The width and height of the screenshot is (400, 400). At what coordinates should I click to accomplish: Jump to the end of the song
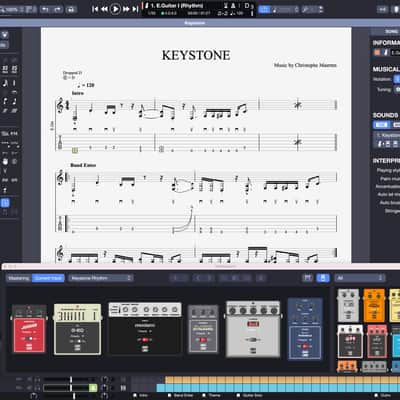click(135, 9)
